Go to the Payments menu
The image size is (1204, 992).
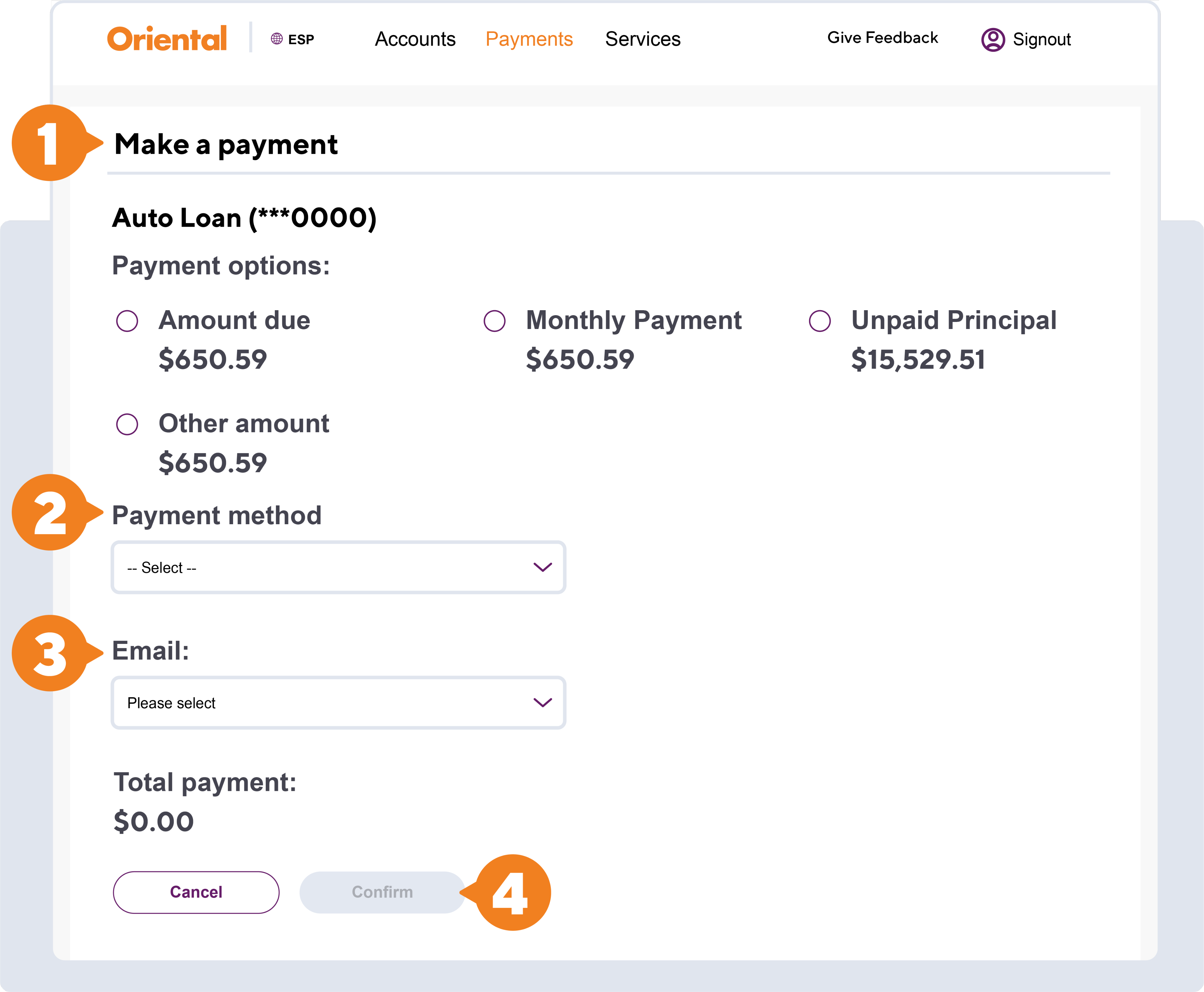click(x=529, y=39)
